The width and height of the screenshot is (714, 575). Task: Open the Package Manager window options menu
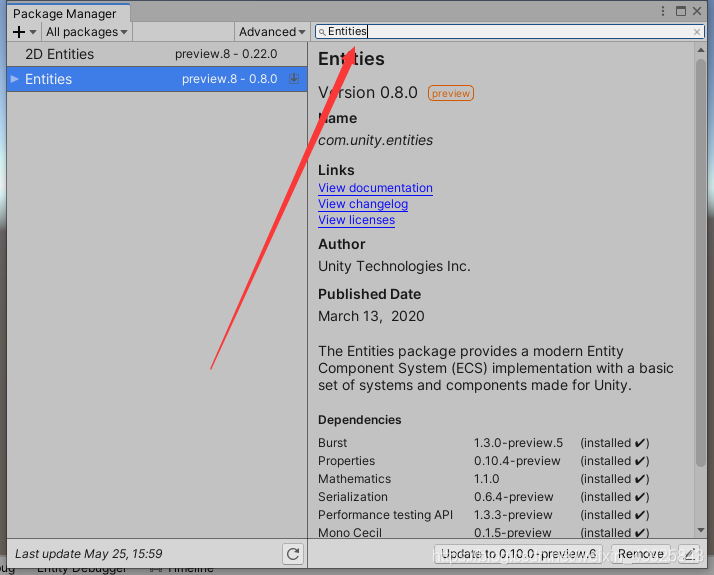pyautogui.click(x=663, y=11)
